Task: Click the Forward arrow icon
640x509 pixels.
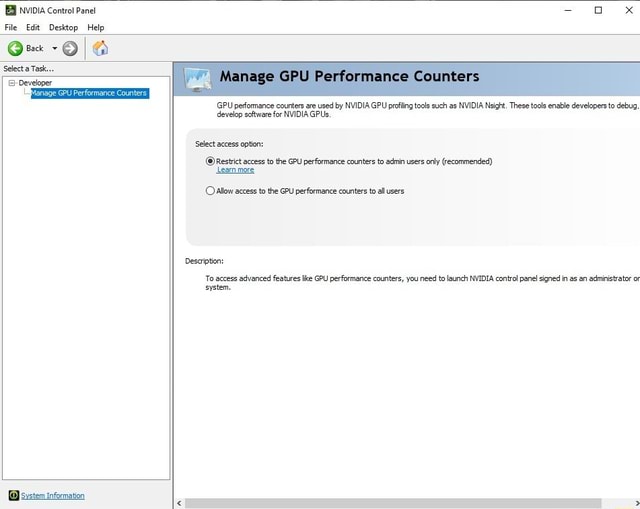Action: (70, 48)
